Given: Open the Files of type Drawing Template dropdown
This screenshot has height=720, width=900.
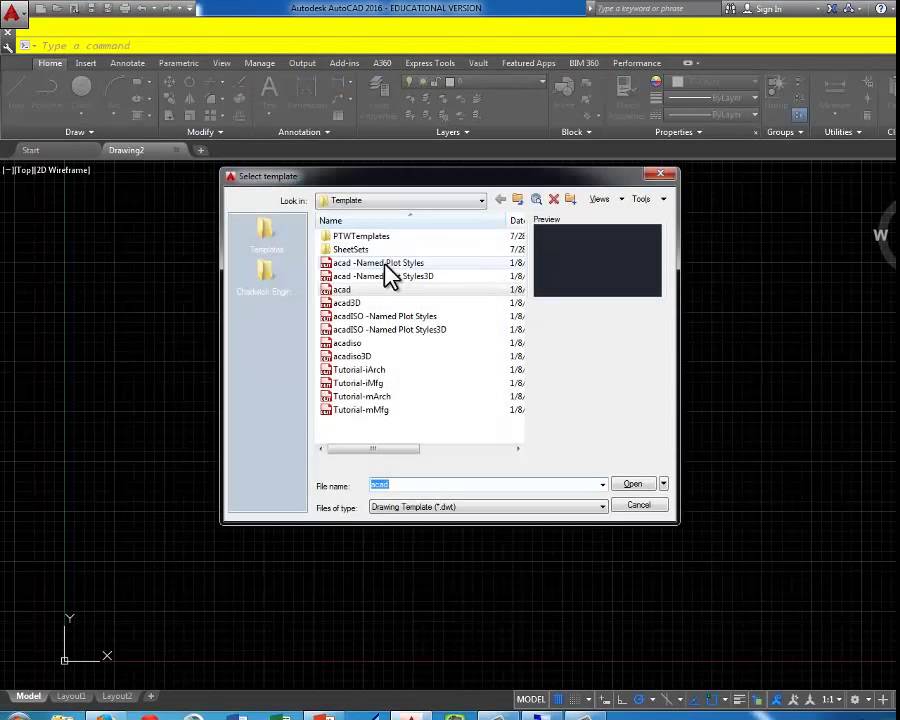Looking at the screenshot, I should click(488, 506).
